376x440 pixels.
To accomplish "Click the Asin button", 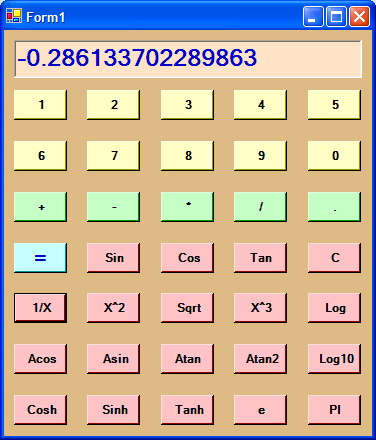I will point(113,359).
